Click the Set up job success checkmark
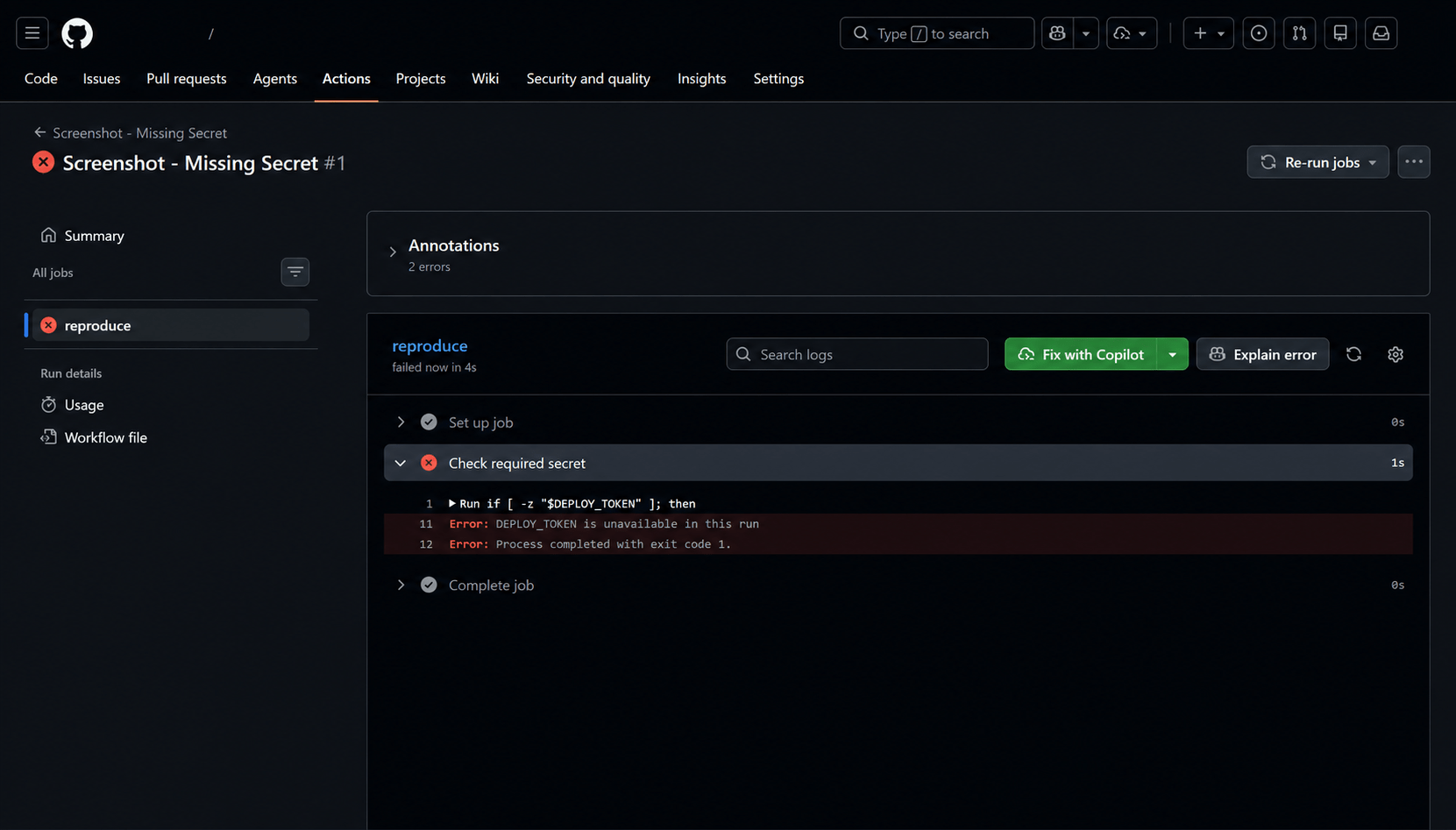Image resolution: width=1456 pixels, height=830 pixels. coord(429,422)
